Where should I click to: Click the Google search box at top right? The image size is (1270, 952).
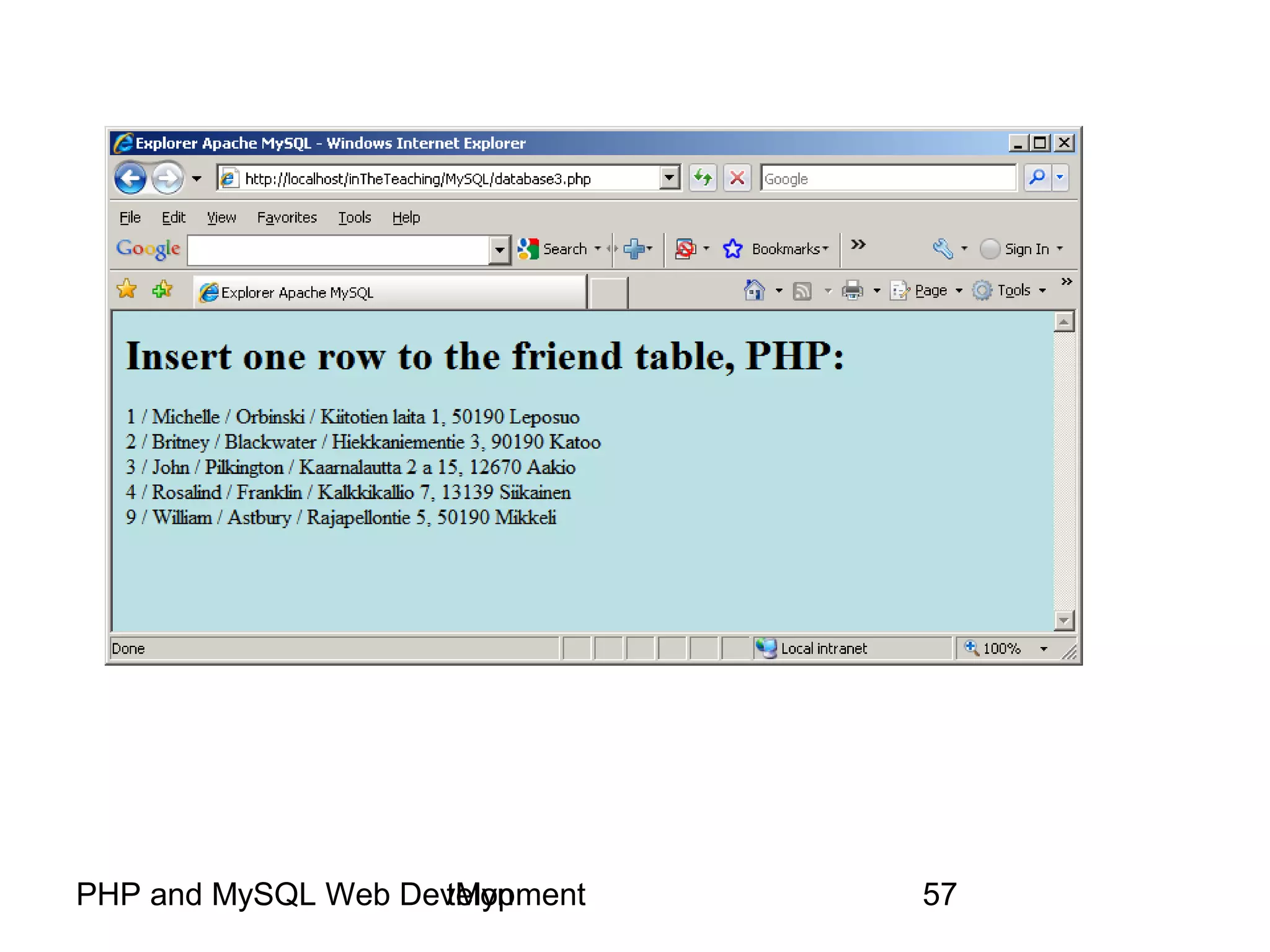tap(888, 178)
